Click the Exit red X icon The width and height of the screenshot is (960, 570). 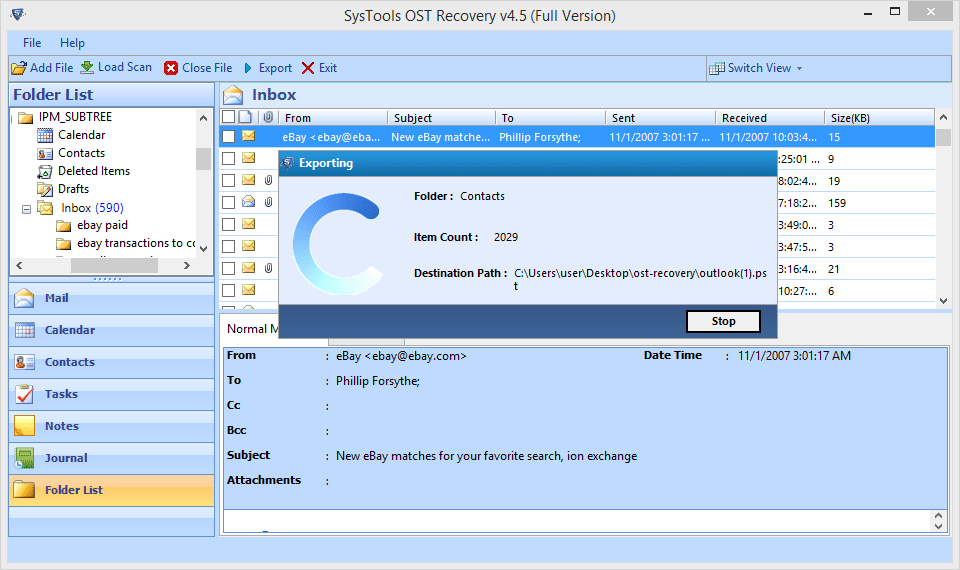pos(308,68)
